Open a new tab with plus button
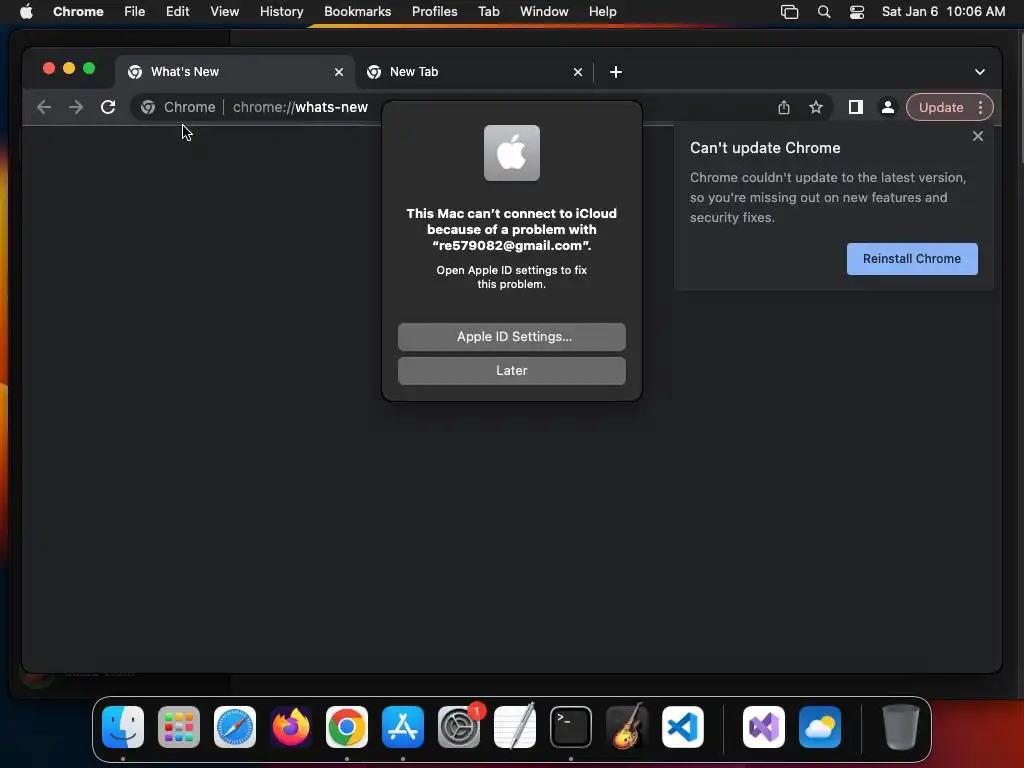1024x768 pixels. 615,72
